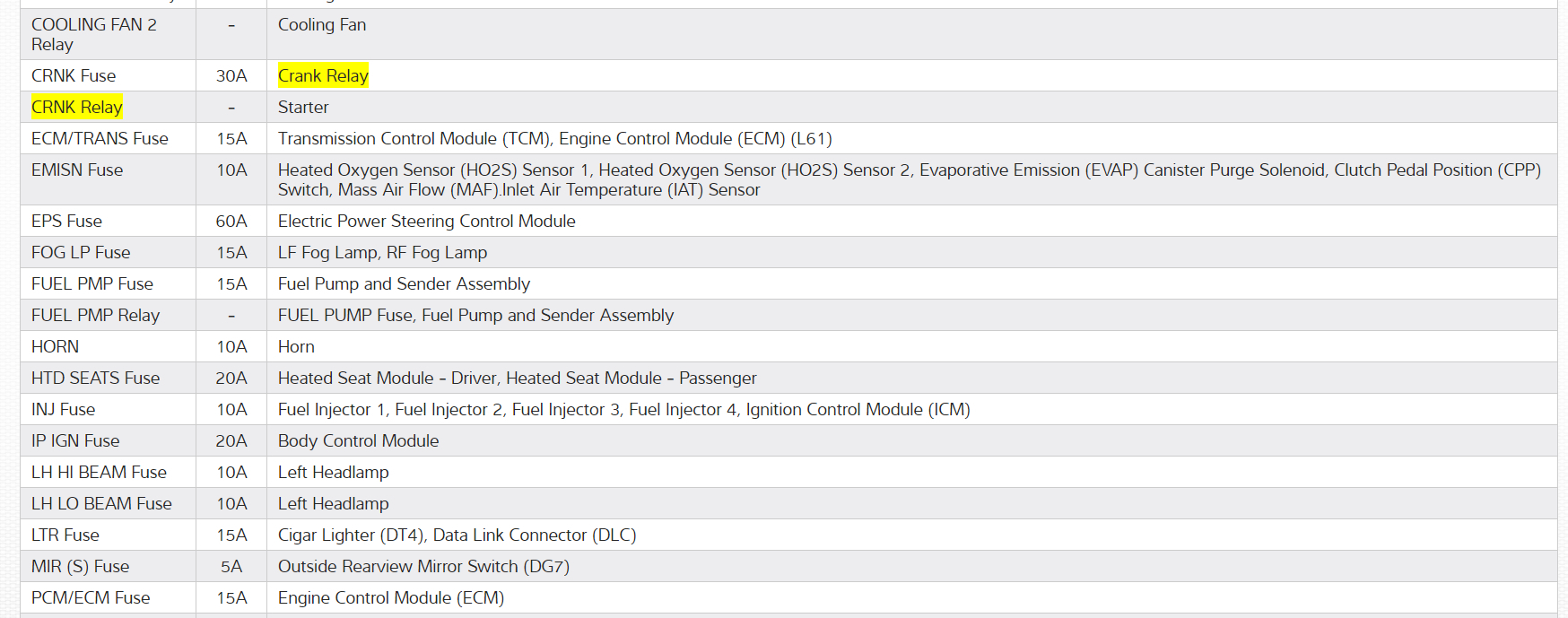Viewport: 1568px width, 618px height.
Task: Click the Body Control Module description
Action: tap(358, 441)
